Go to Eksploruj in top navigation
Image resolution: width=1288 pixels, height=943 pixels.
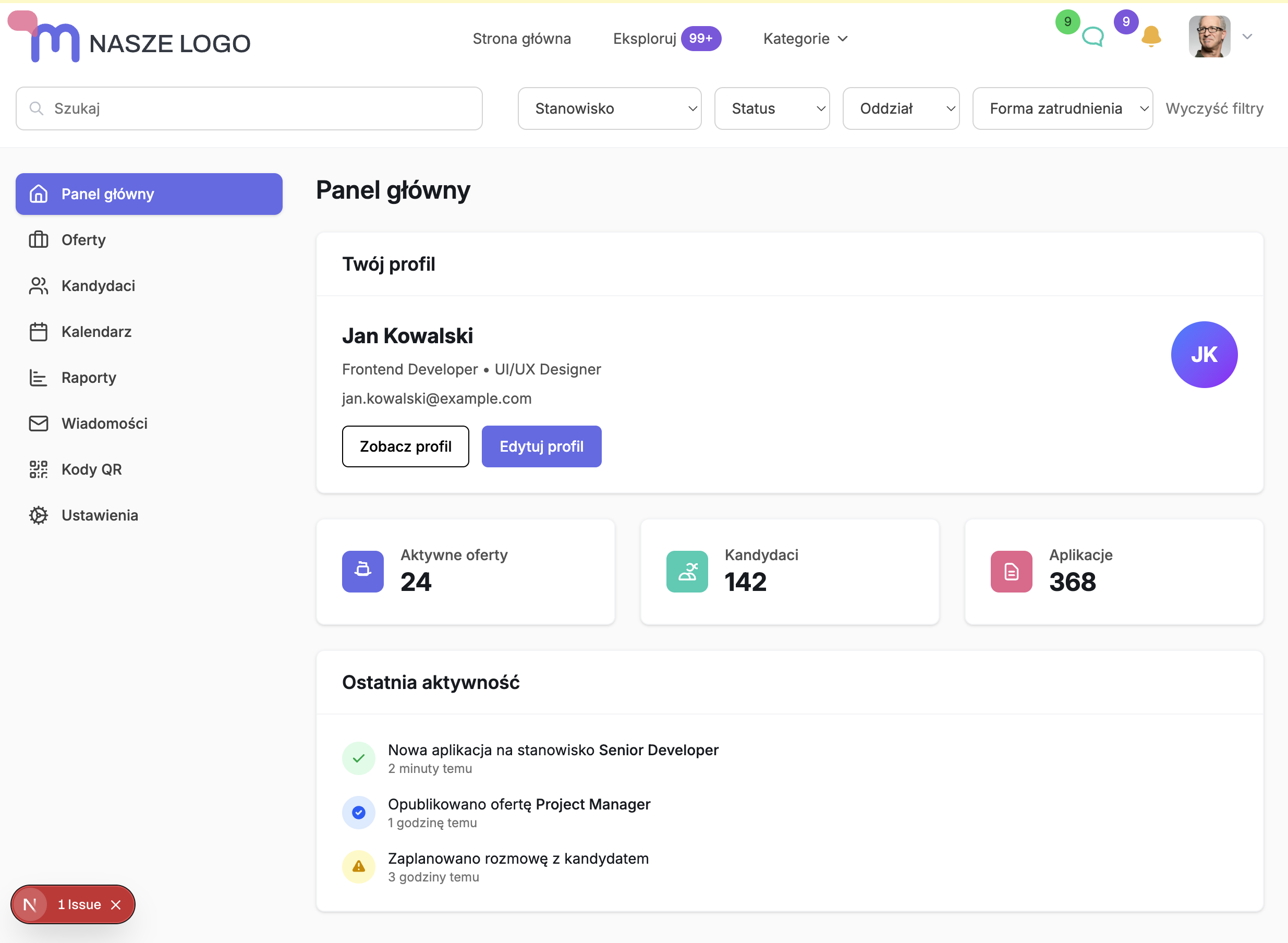tap(645, 39)
